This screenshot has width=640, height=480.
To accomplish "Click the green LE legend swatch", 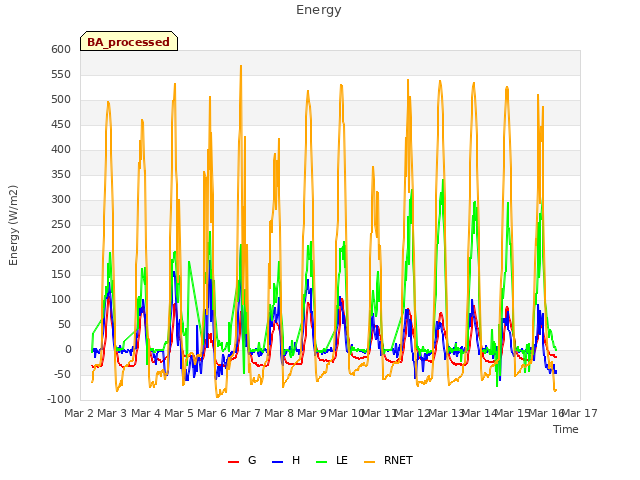I will tap(322, 462).
